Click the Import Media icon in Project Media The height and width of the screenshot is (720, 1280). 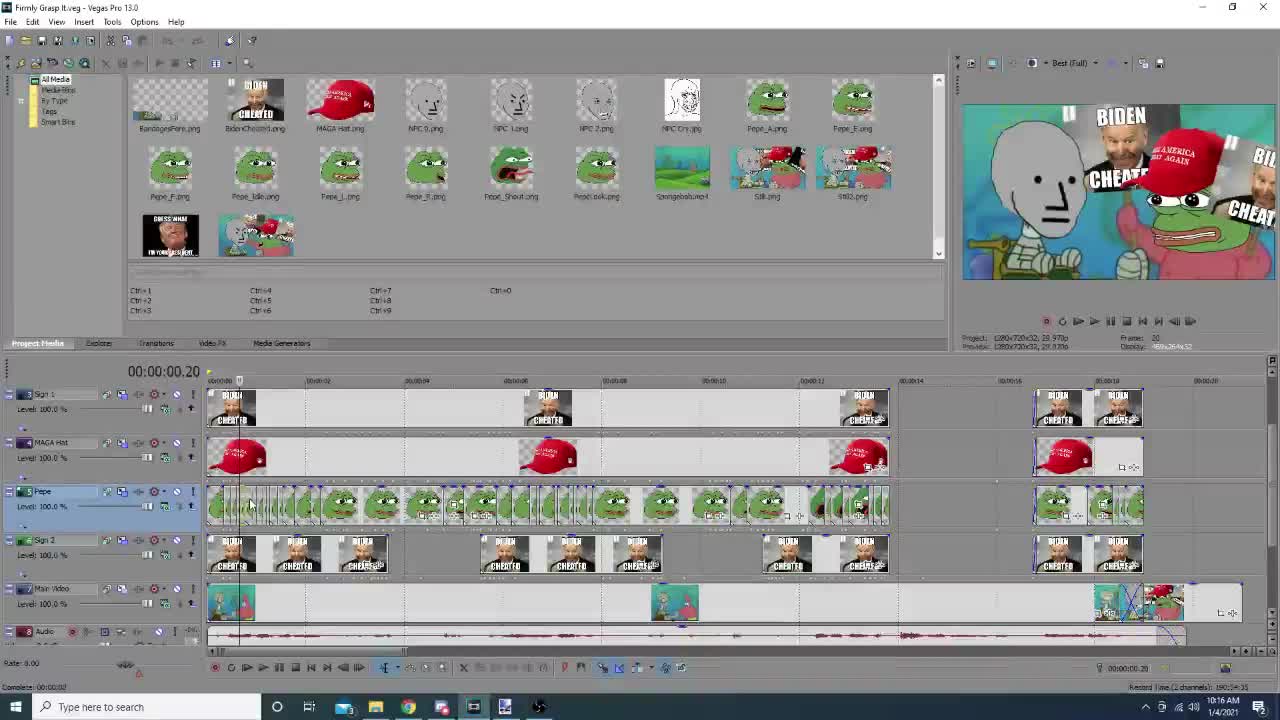(x=36, y=63)
